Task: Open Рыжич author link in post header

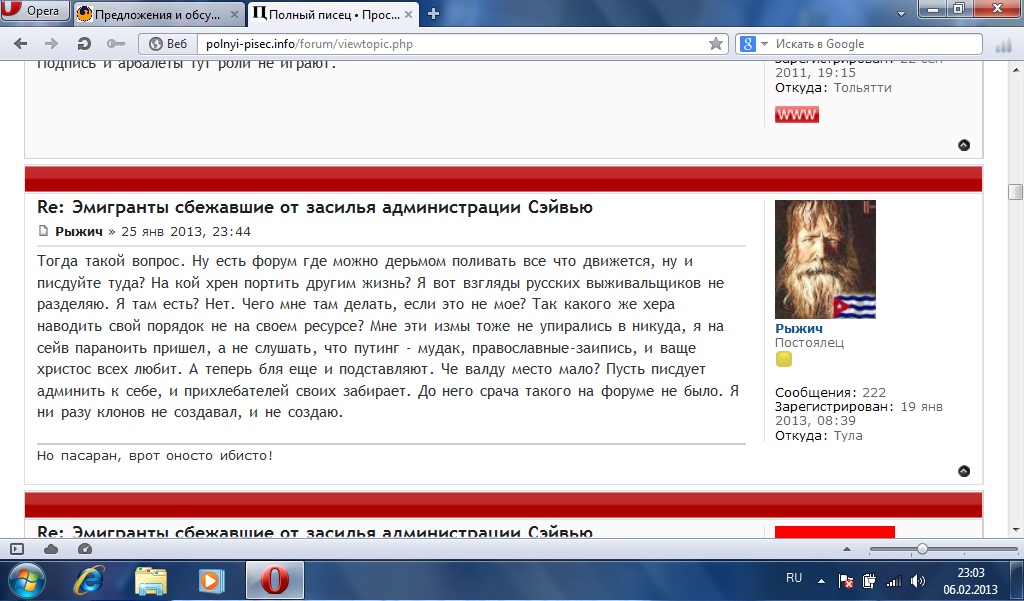Action: coord(79,231)
